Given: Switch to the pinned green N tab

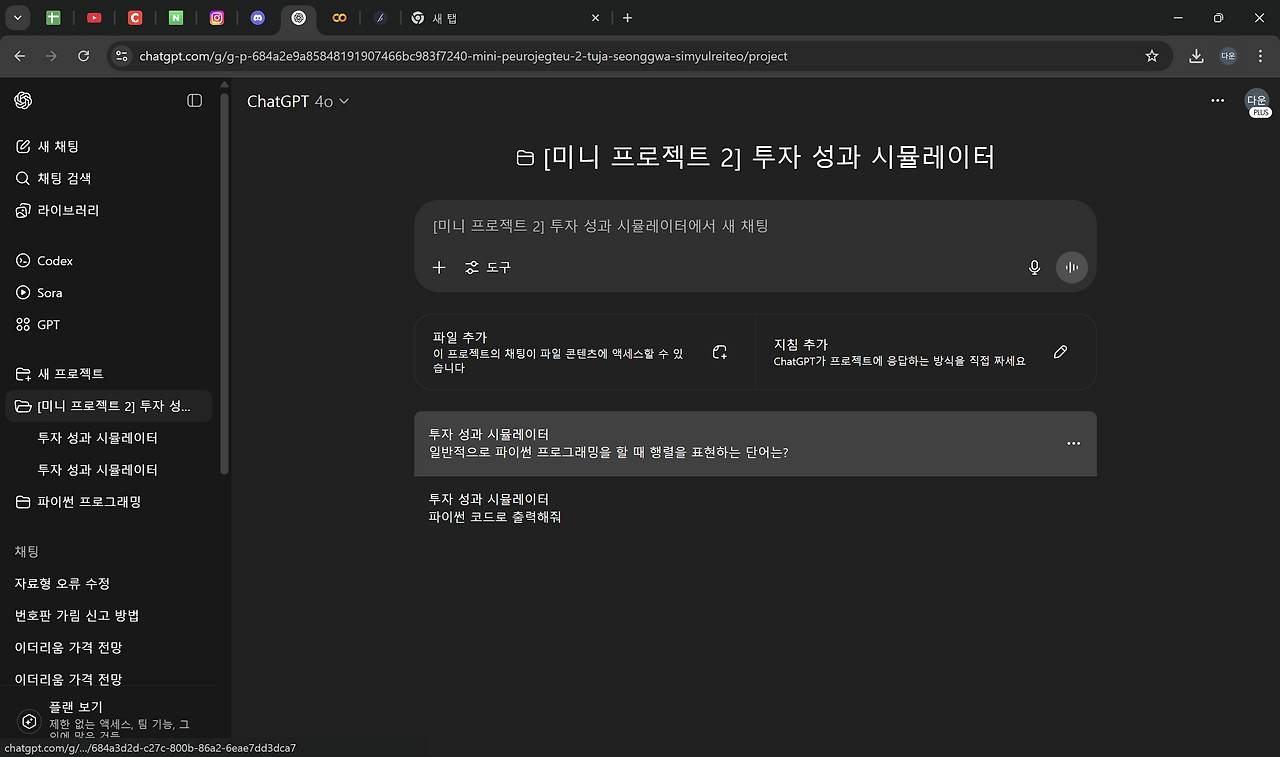Looking at the screenshot, I should 176,18.
